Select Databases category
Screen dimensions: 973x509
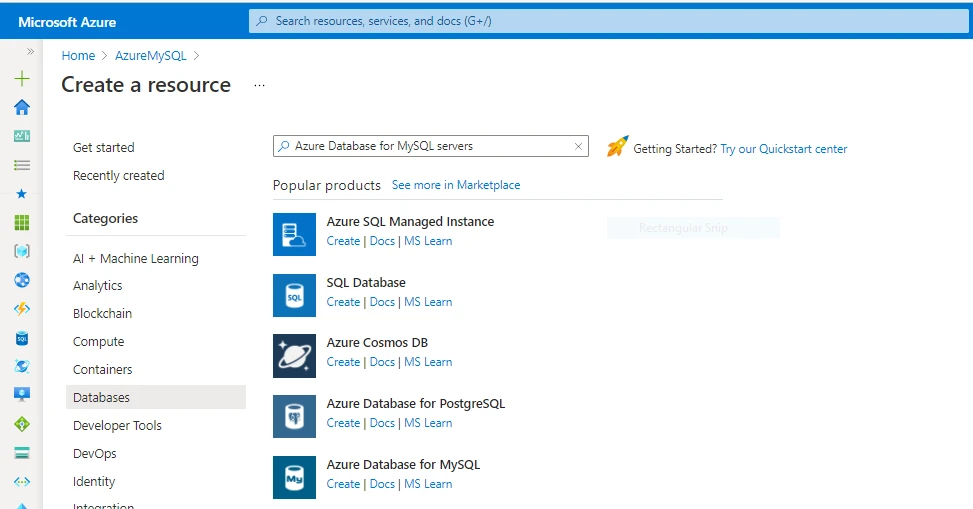(156, 397)
